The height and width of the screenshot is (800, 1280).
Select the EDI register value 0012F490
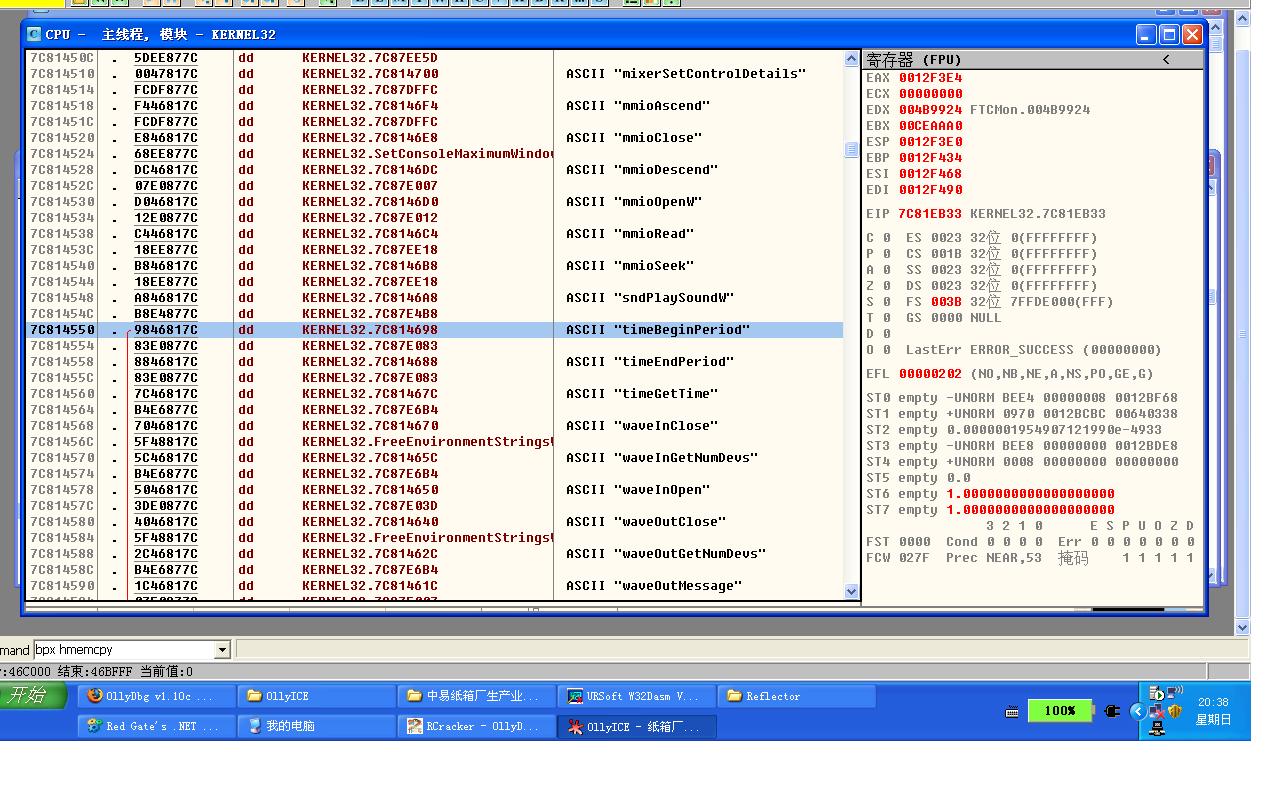[930, 190]
